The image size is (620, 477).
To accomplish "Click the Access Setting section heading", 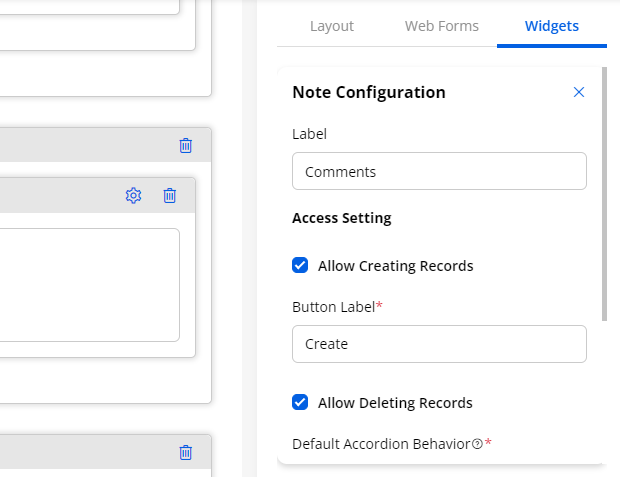I will [x=341, y=218].
